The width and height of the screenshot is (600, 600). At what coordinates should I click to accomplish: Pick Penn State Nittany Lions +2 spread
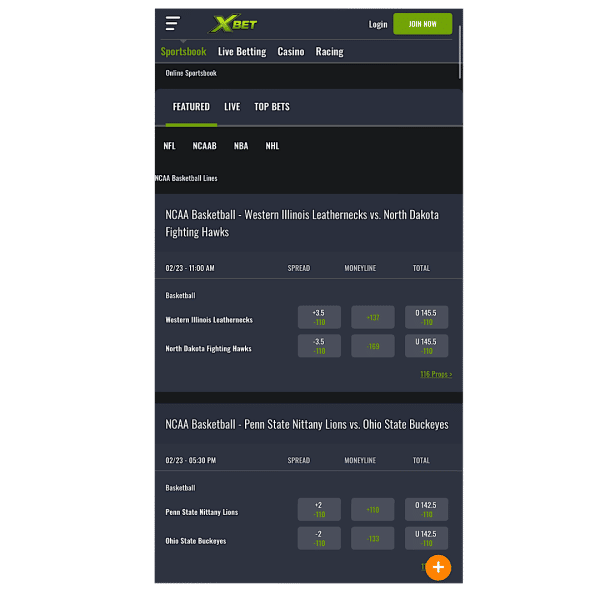(x=319, y=509)
